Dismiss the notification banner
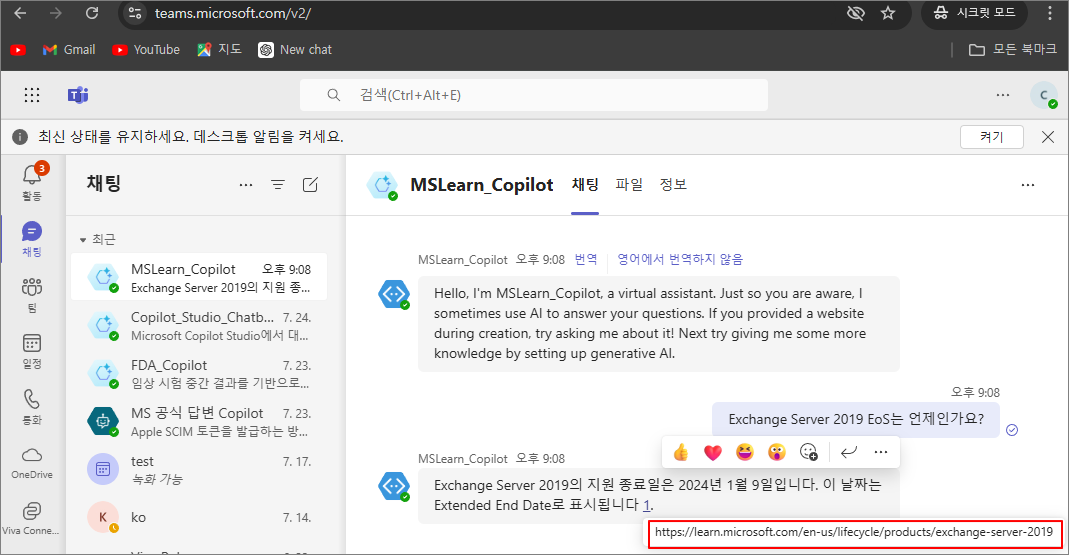This screenshot has height=555, width=1069. 1048,137
